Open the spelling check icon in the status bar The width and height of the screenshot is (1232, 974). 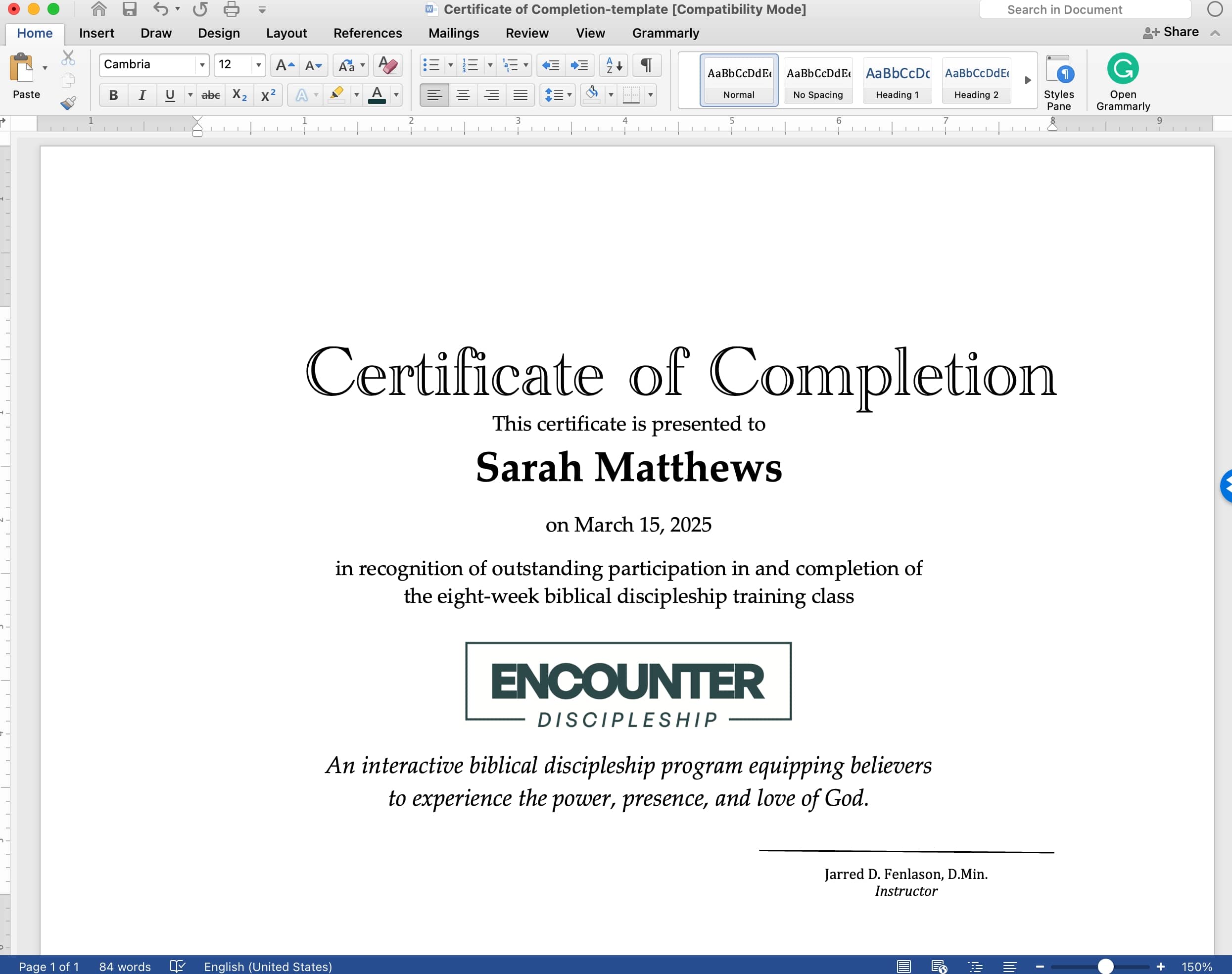pyautogui.click(x=177, y=967)
